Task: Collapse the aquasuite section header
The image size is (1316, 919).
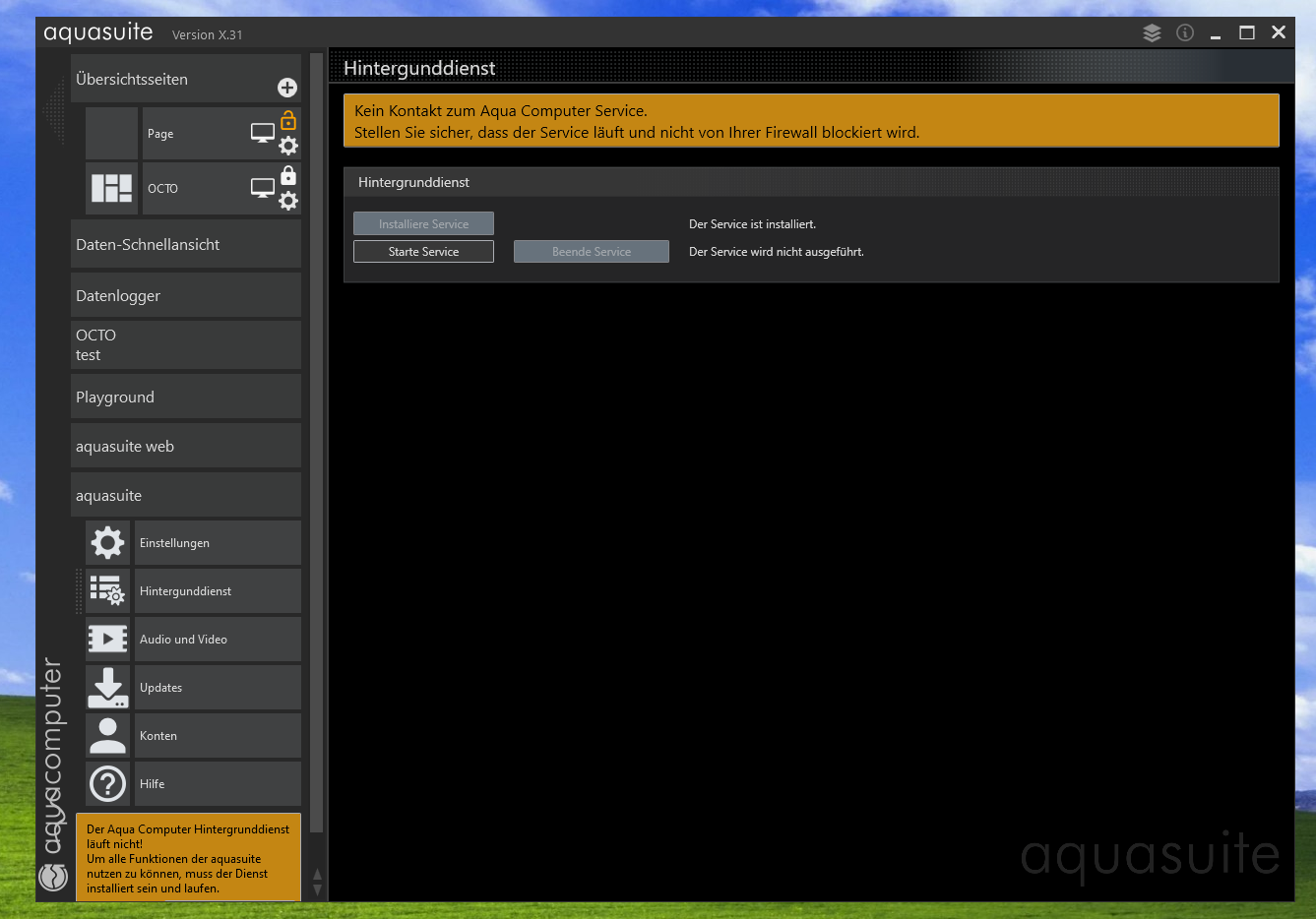Action: coord(186,495)
